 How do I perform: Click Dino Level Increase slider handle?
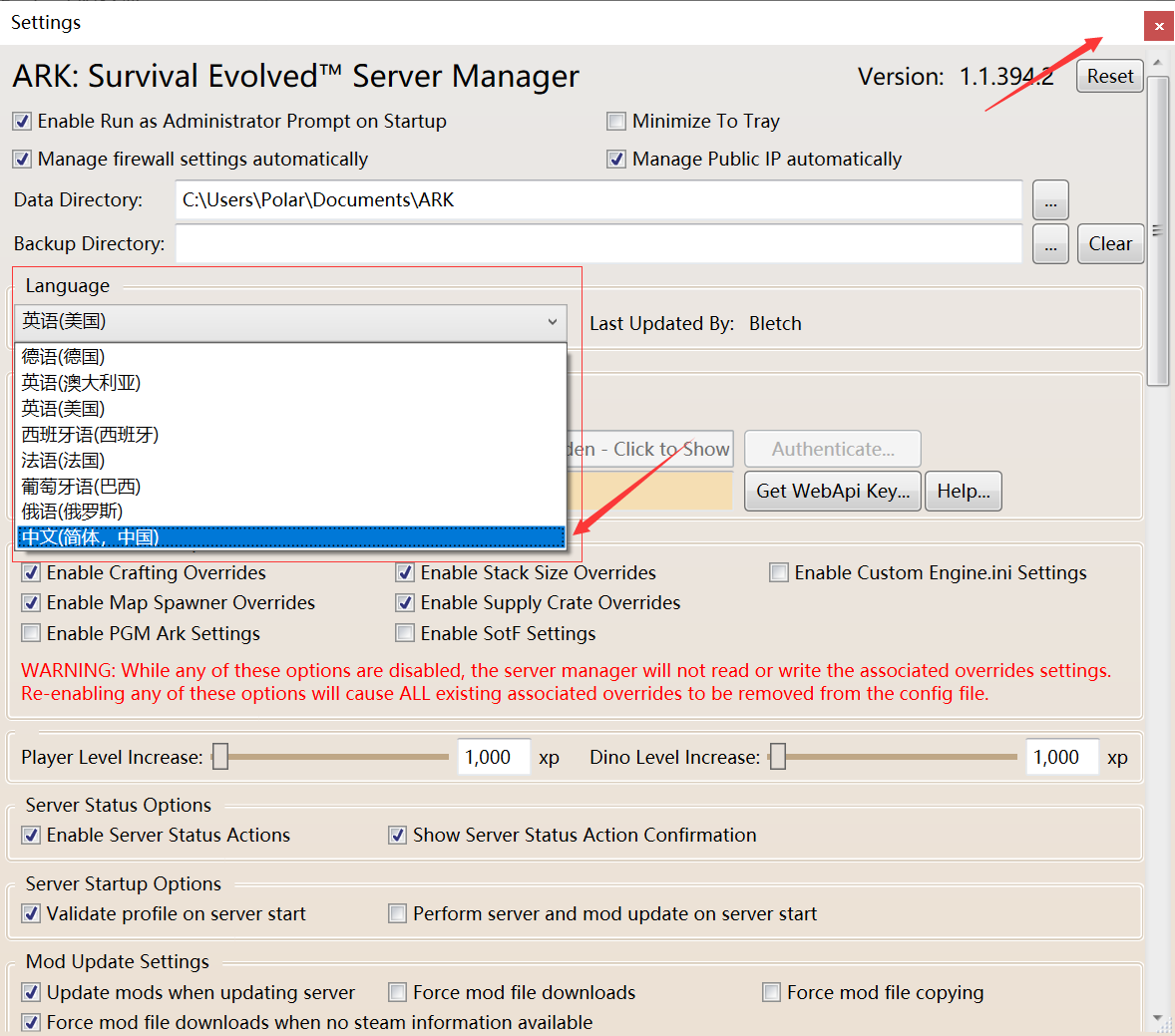779,757
